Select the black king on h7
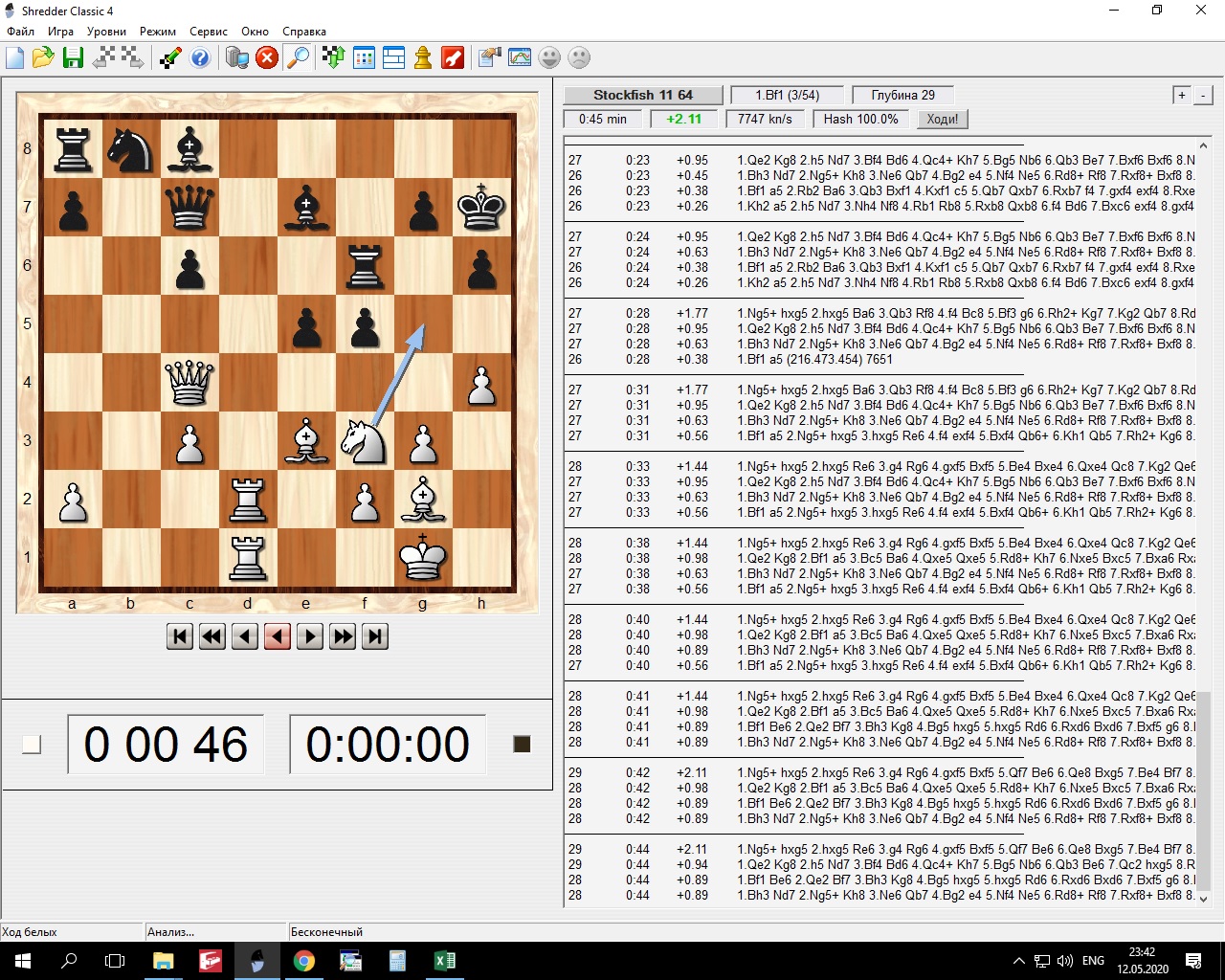This screenshot has width=1225, height=980. point(481,207)
